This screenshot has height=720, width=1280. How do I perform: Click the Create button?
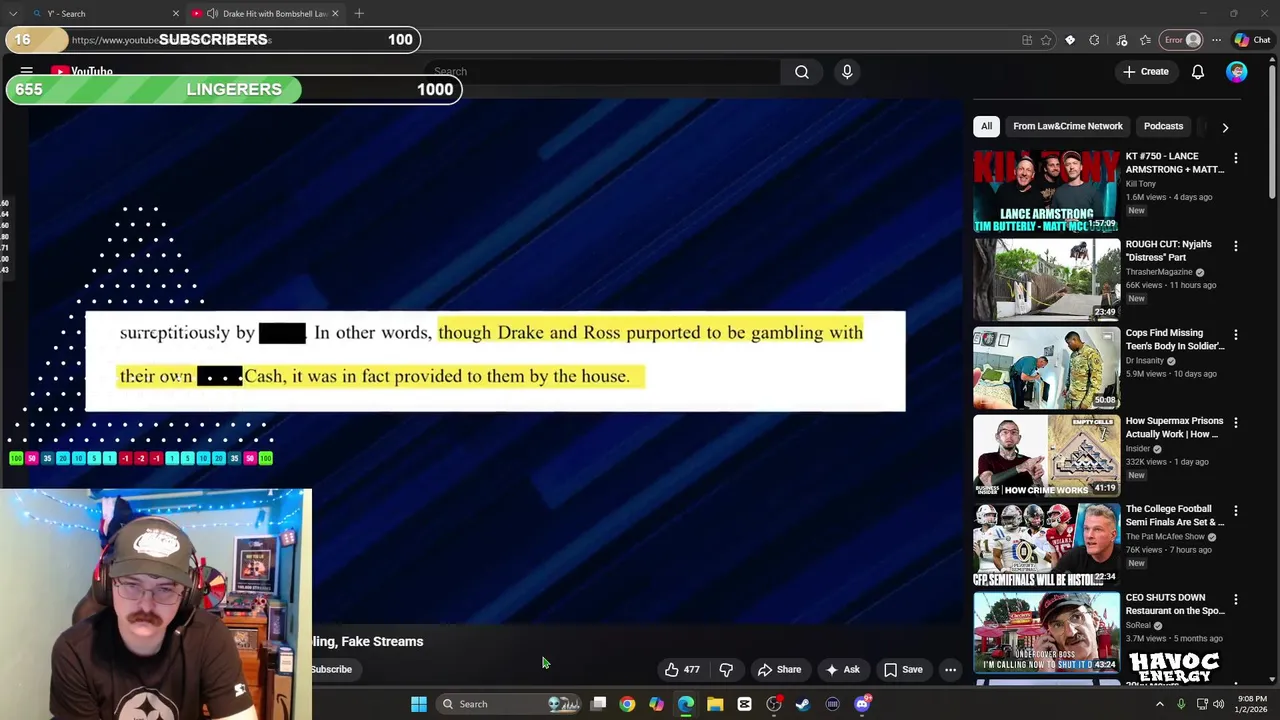point(1146,72)
